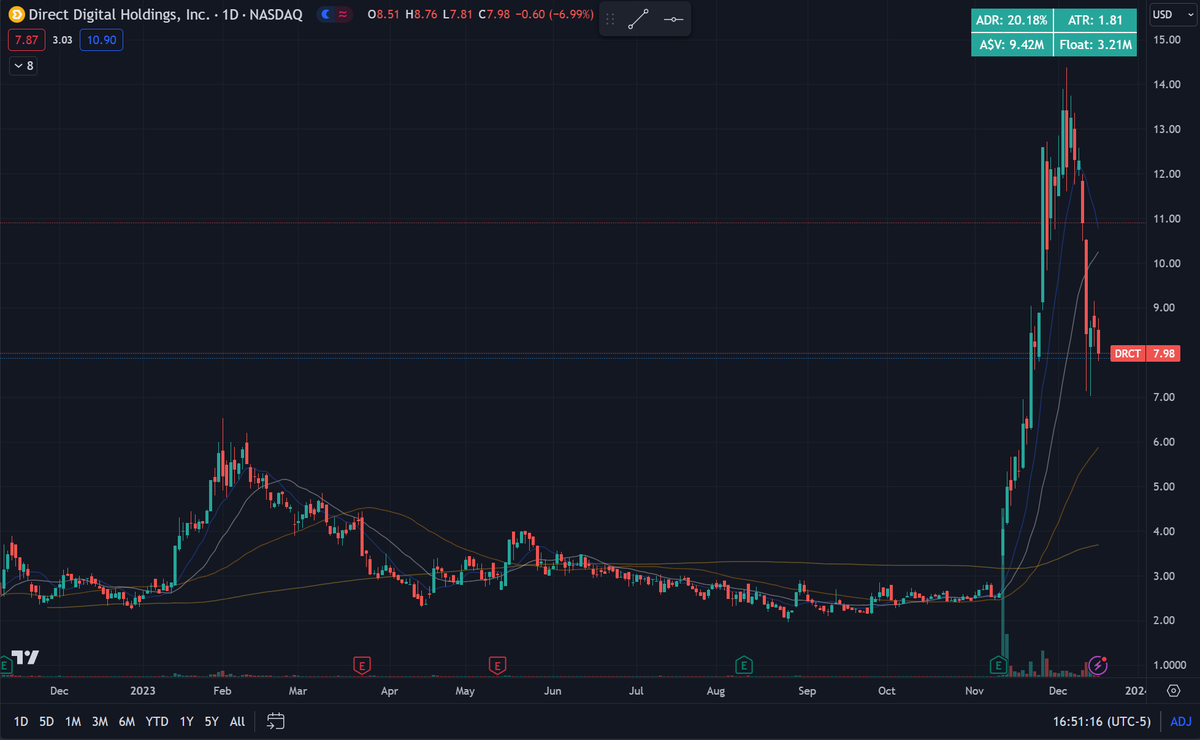Image resolution: width=1200 pixels, height=740 pixels.
Task: Click the DRCT 7.98 price label on axis
Action: [1145, 354]
